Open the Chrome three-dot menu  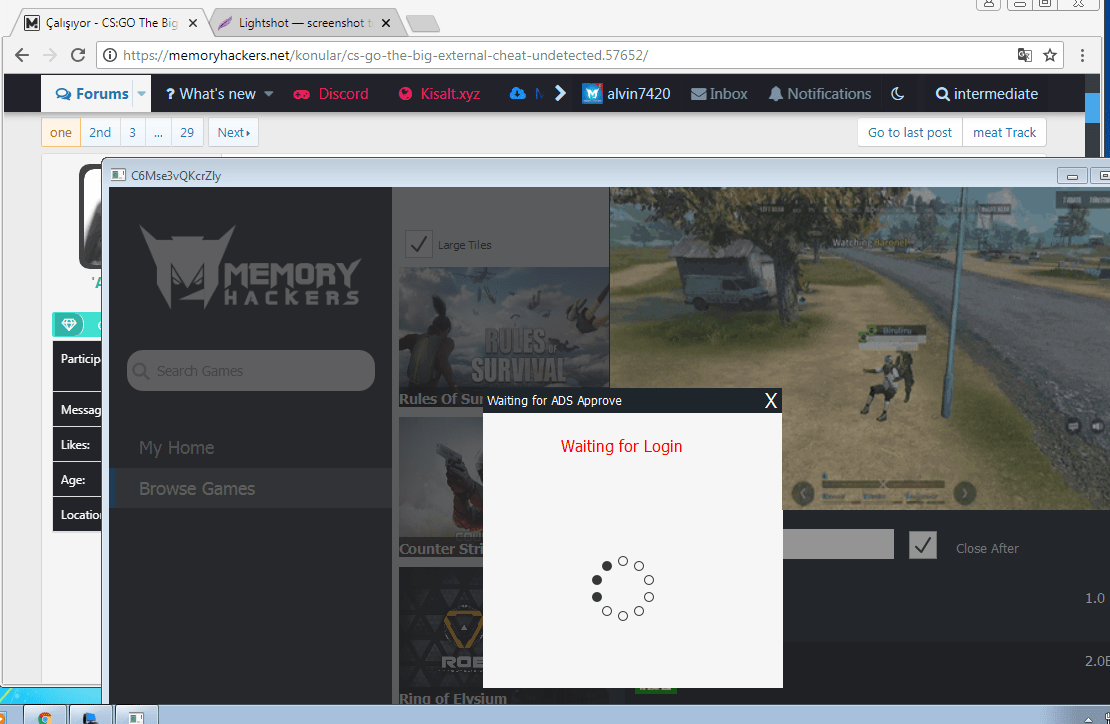coord(1082,55)
